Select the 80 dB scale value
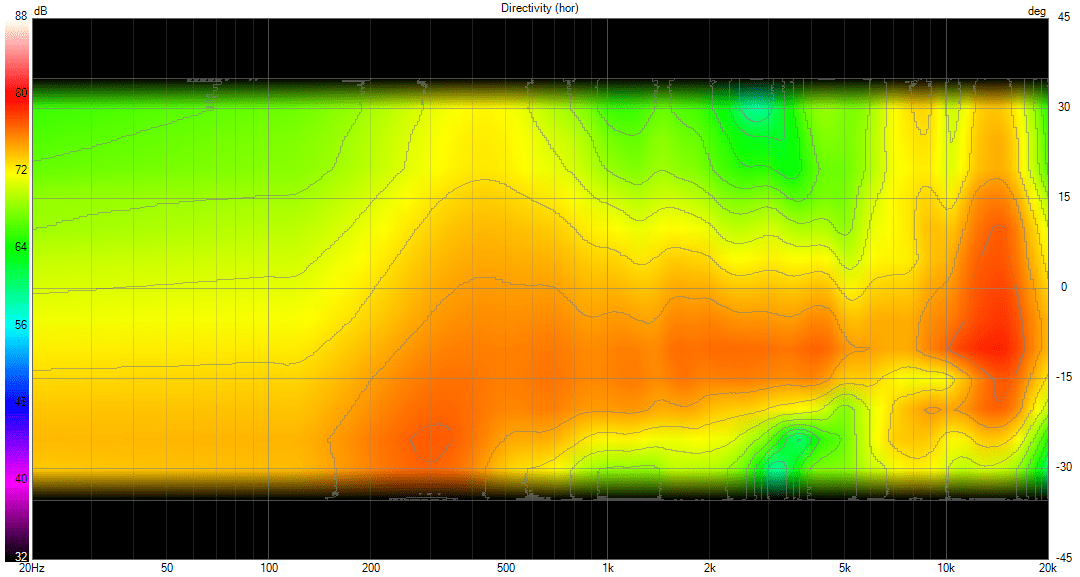The height and width of the screenshot is (577, 1080). click(21, 93)
